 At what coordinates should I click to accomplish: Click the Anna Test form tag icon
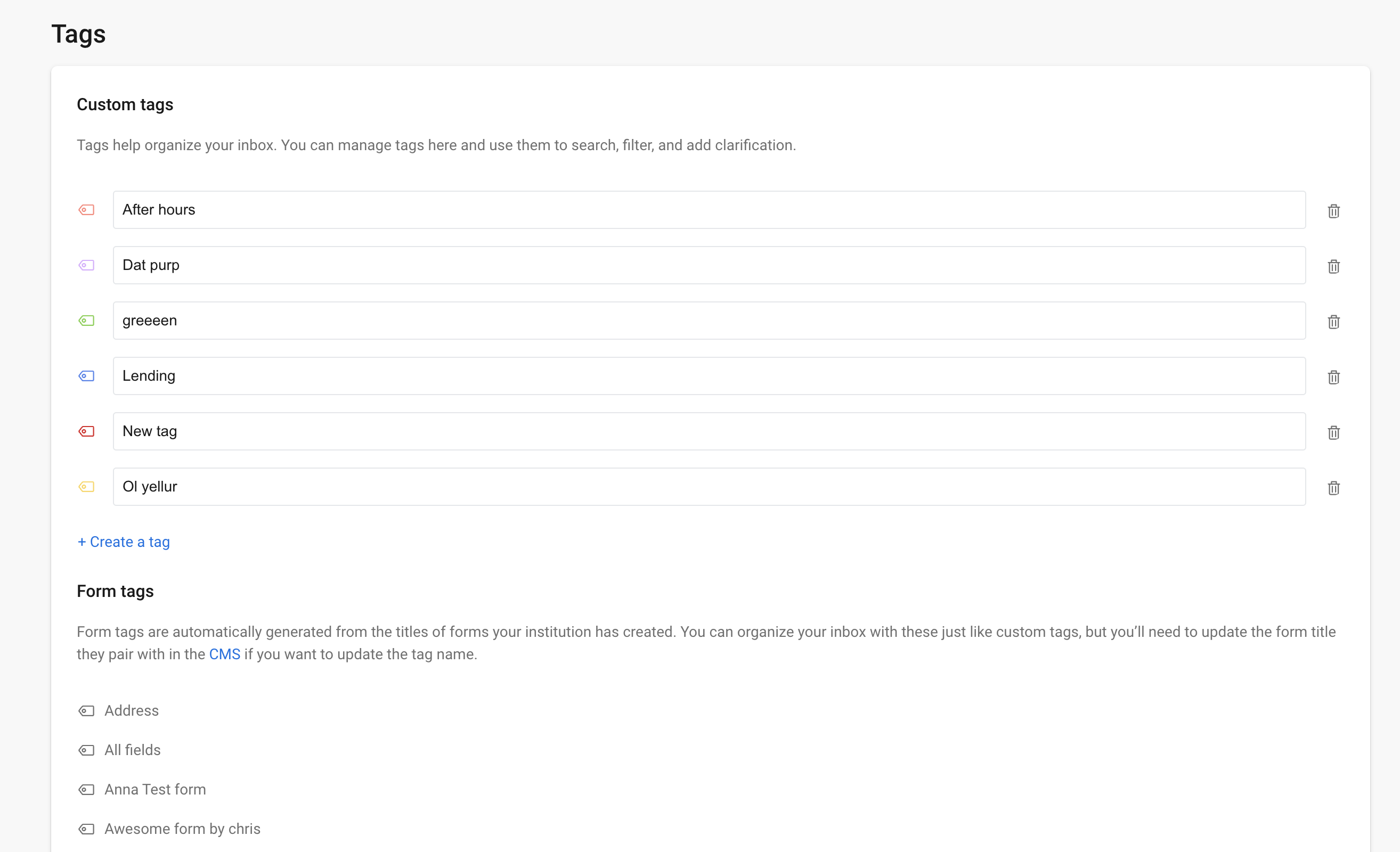pyautogui.click(x=86, y=790)
